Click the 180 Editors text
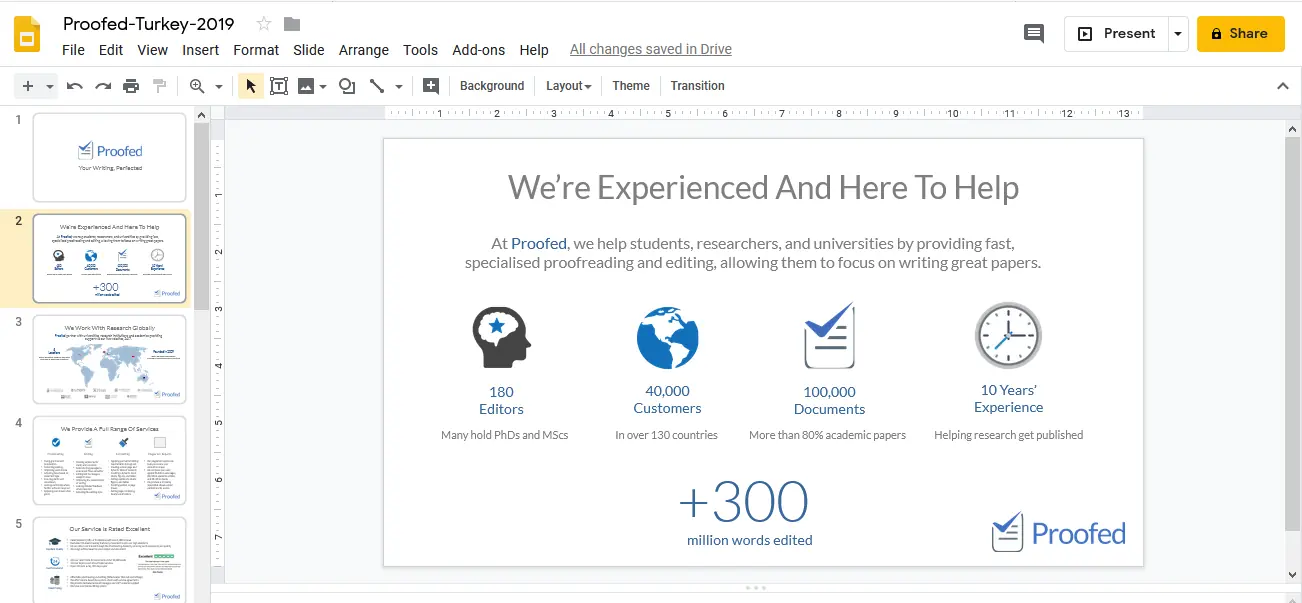 [501, 400]
